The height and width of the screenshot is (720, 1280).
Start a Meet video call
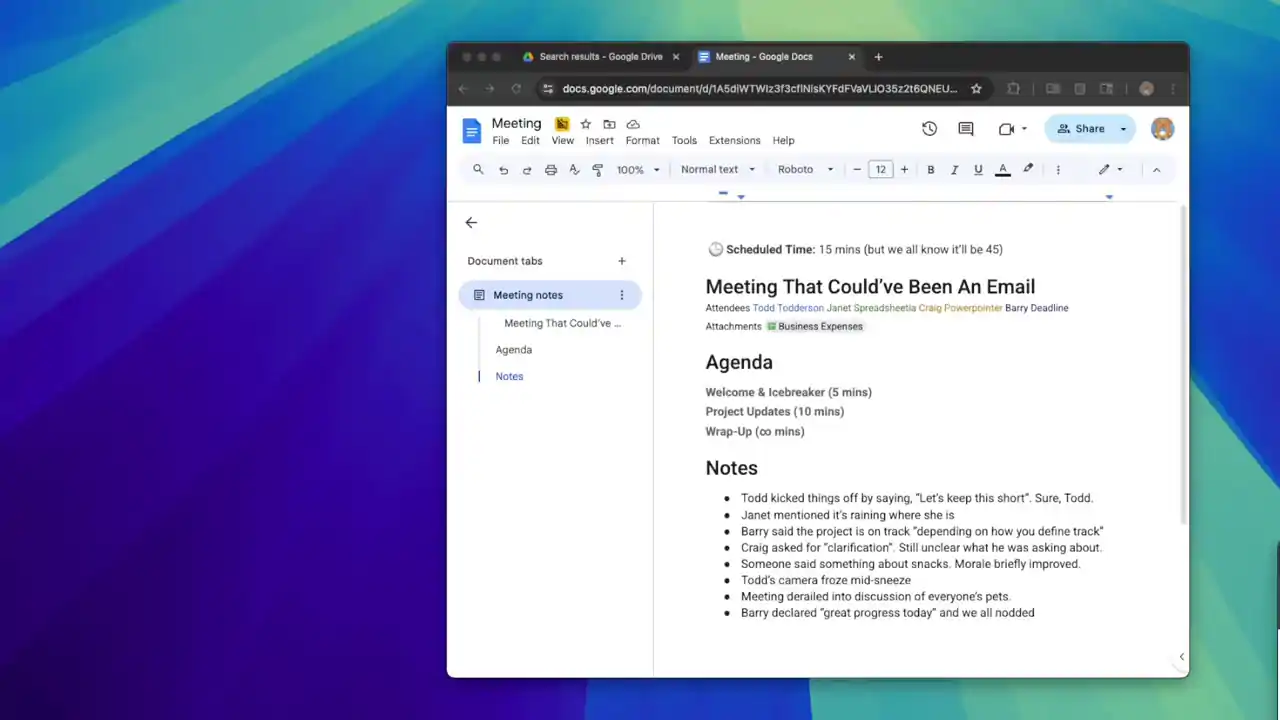1006,129
